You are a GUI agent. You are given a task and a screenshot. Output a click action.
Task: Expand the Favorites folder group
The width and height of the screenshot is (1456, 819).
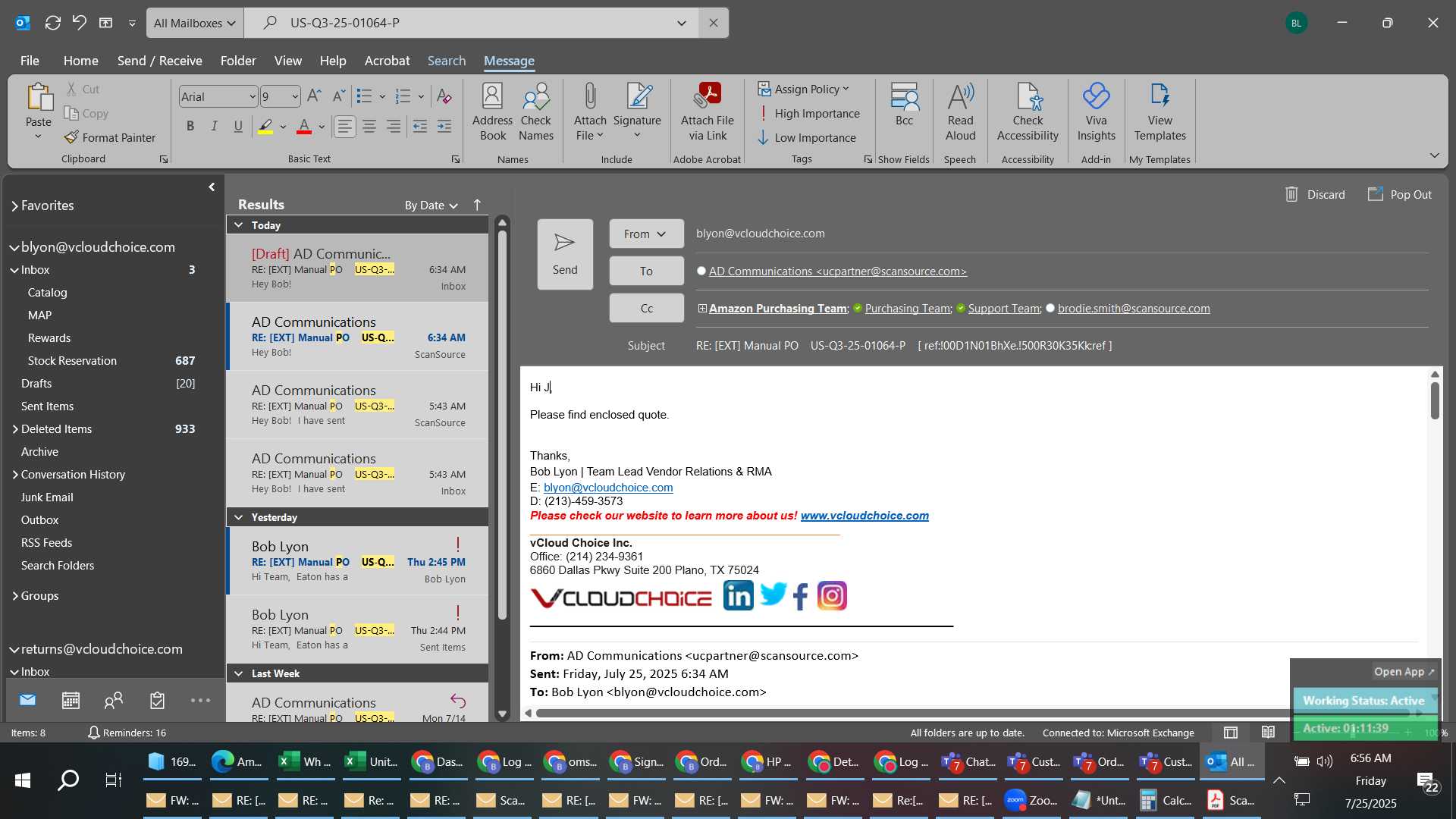(x=14, y=206)
